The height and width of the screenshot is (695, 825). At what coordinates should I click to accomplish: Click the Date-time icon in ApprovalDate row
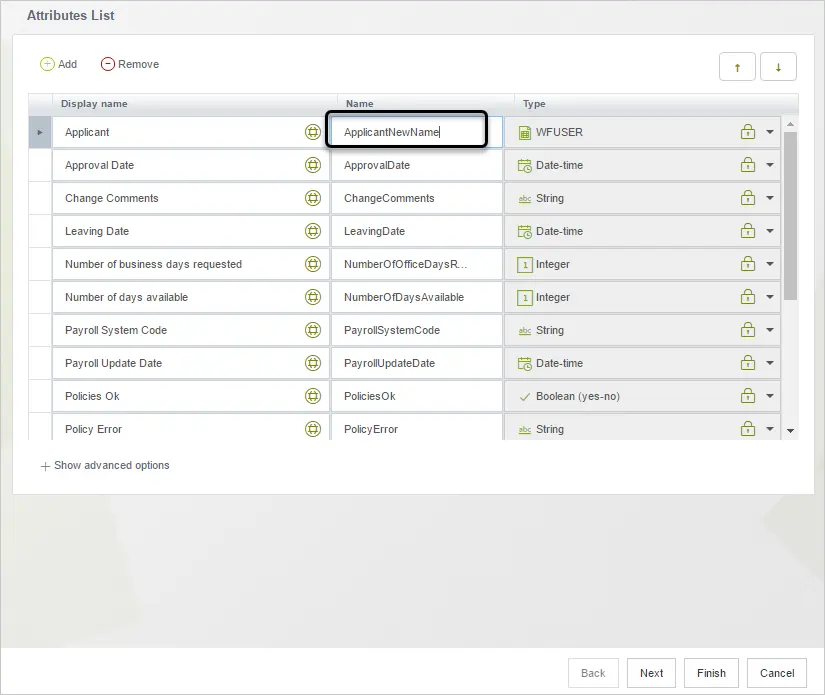(525, 166)
